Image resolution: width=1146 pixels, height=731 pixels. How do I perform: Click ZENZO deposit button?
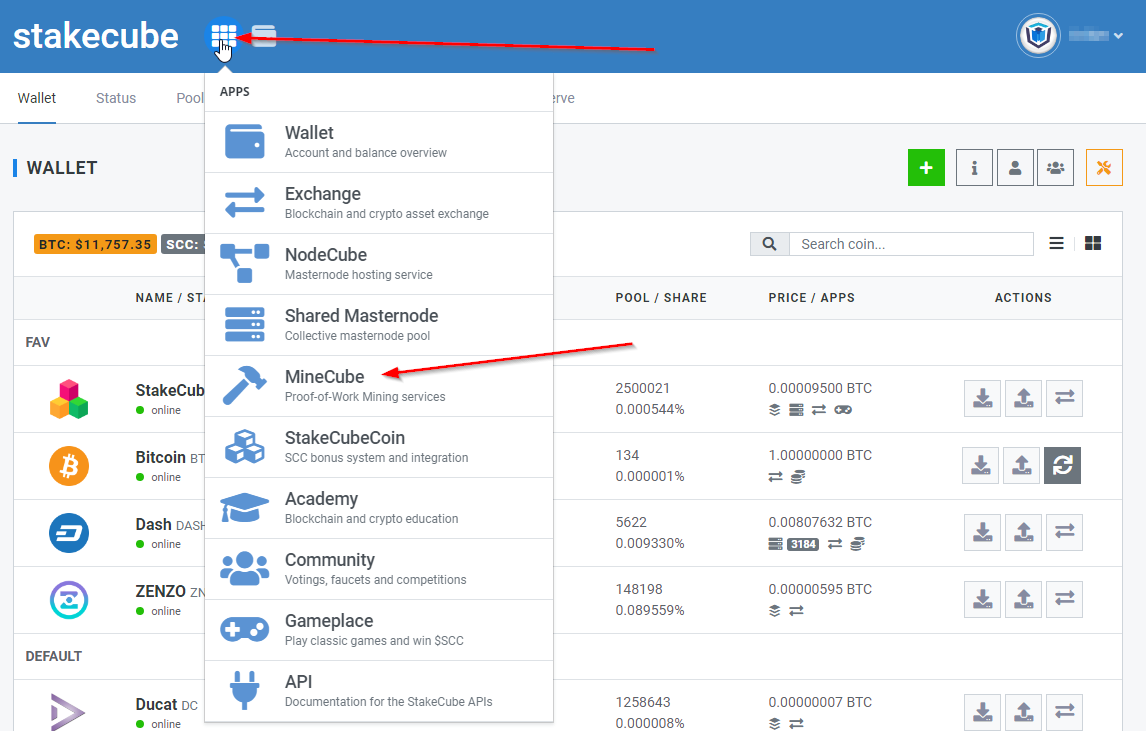[x=982, y=599]
